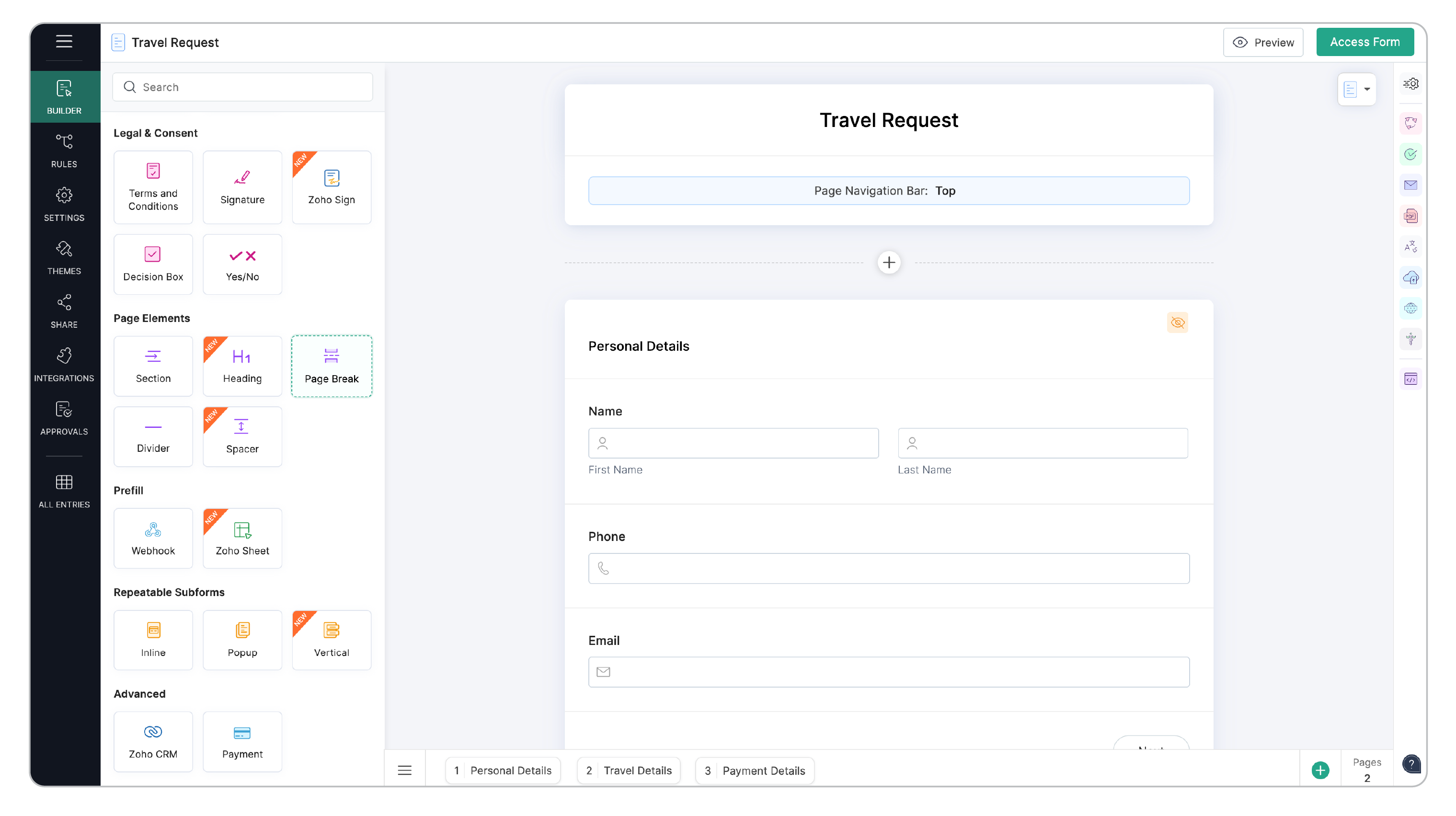Open the bottom page list menu

[405, 770]
